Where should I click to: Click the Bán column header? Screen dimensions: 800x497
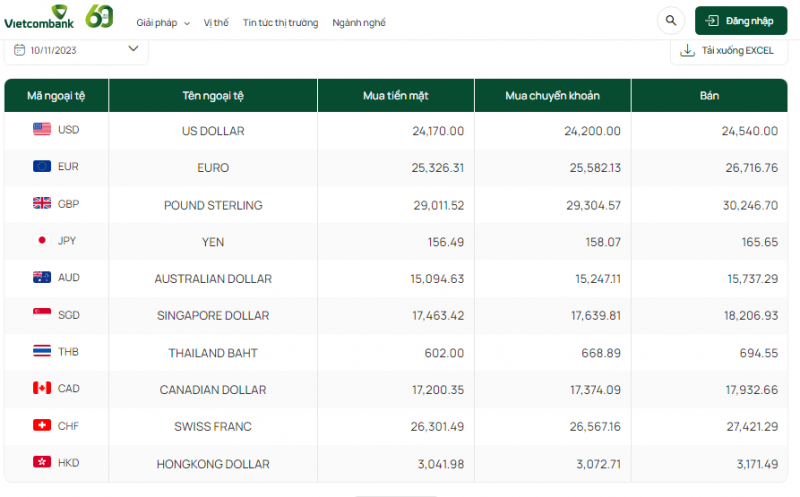pos(710,96)
